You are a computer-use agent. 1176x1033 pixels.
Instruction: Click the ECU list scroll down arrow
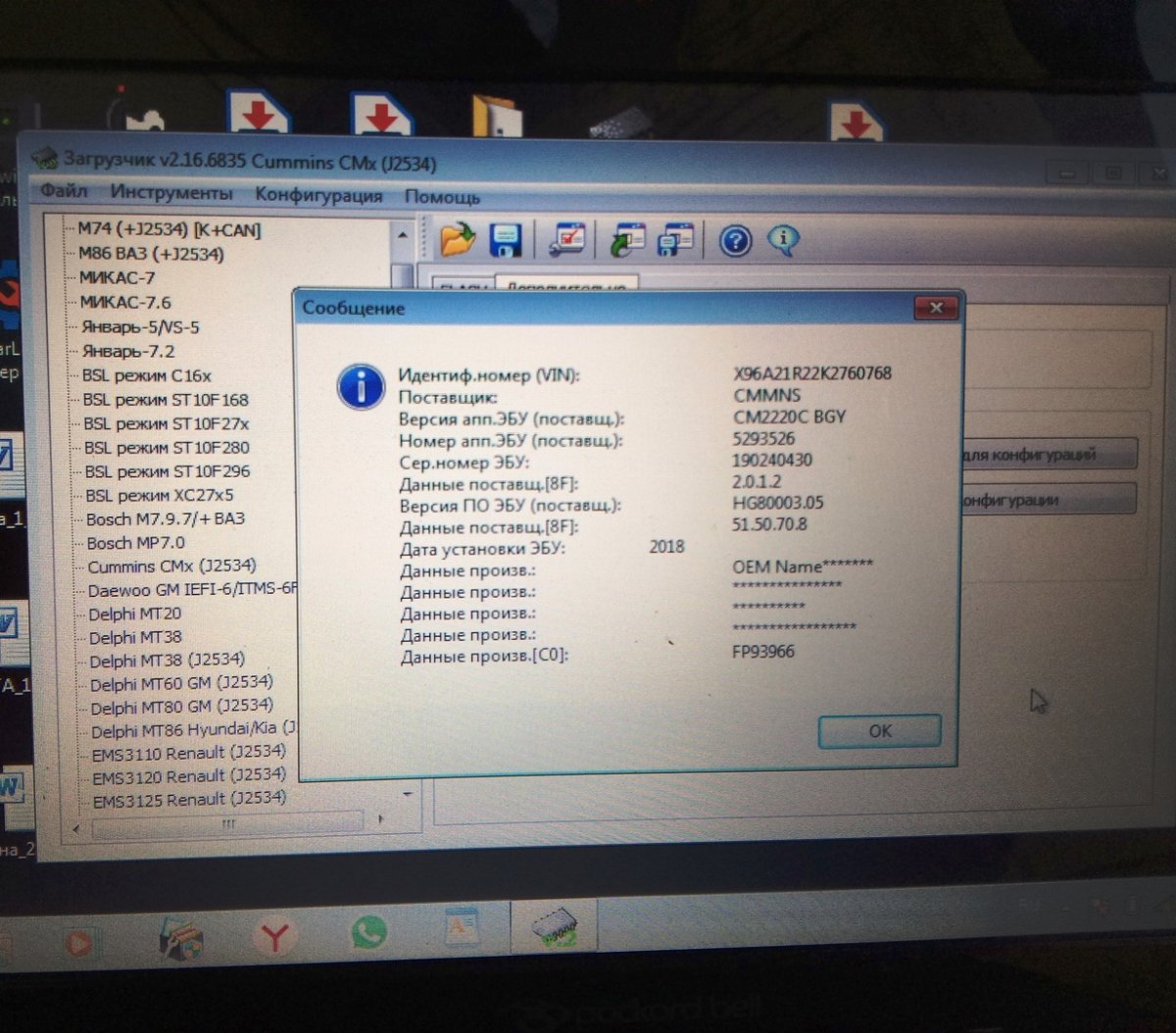tap(408, 794)
